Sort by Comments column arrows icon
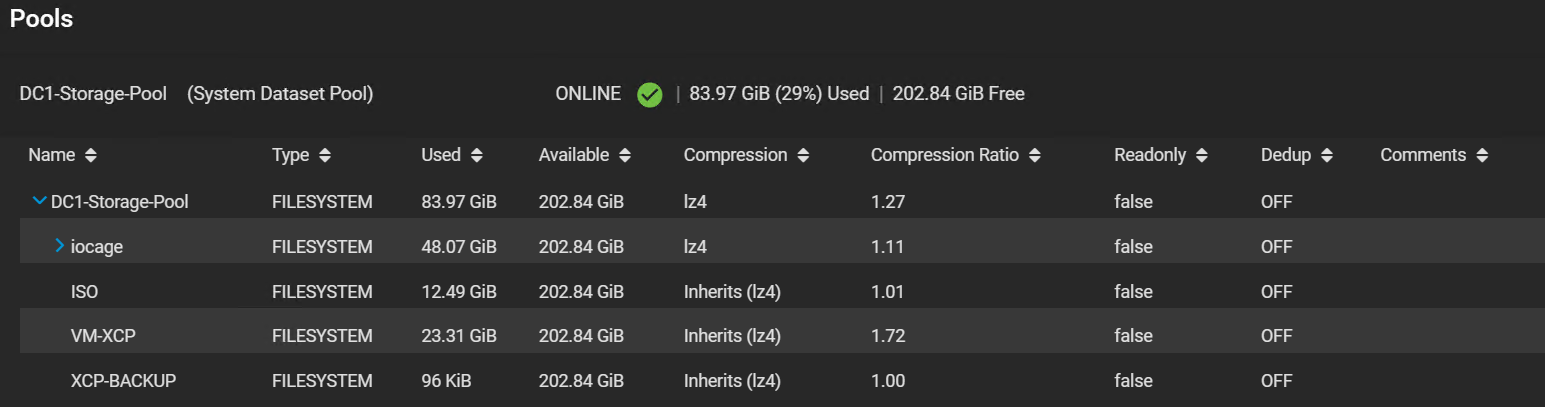The width and height of the screenshot is (1545, 407). pos(1481,156)
